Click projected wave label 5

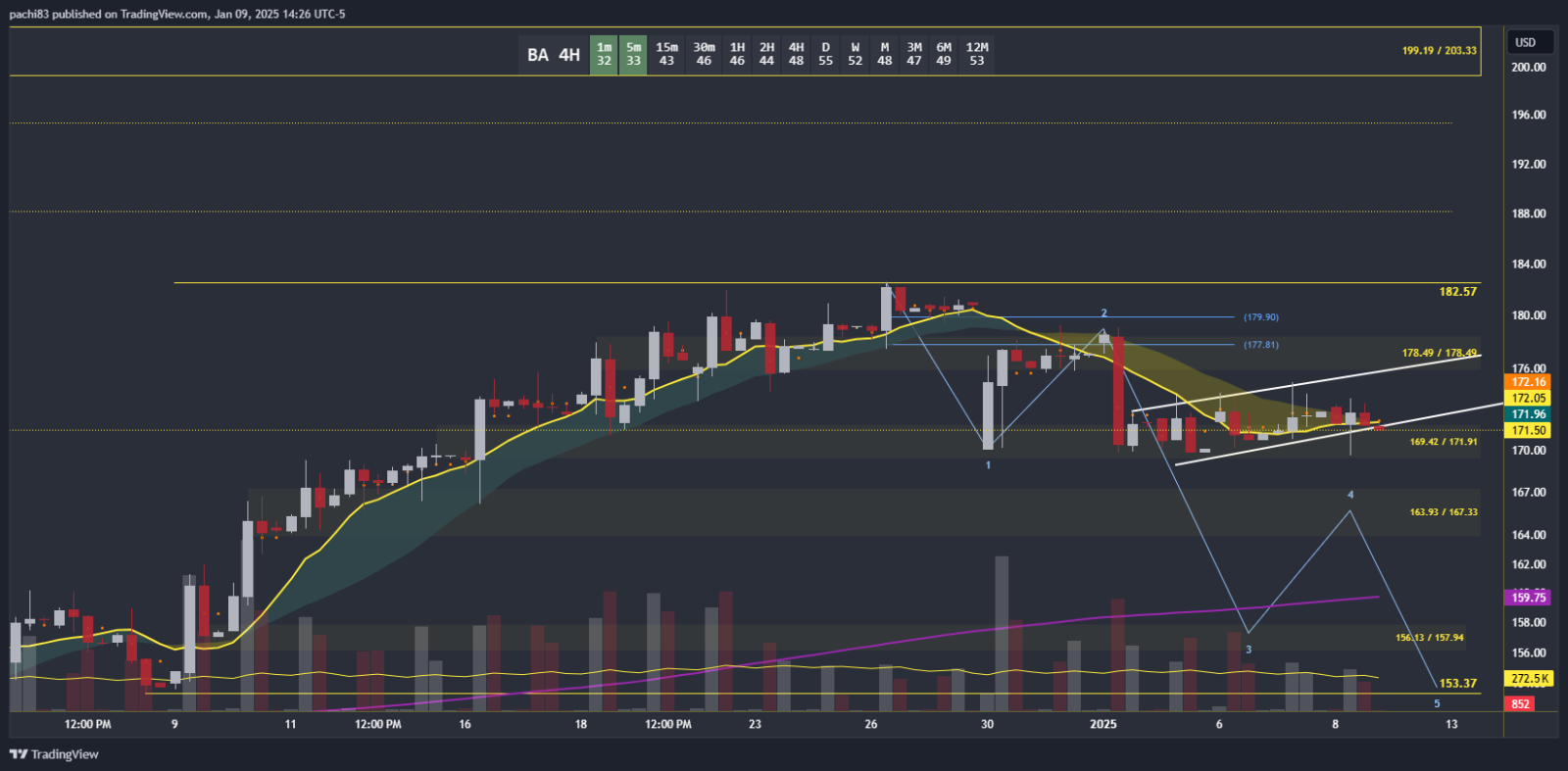1438,703
